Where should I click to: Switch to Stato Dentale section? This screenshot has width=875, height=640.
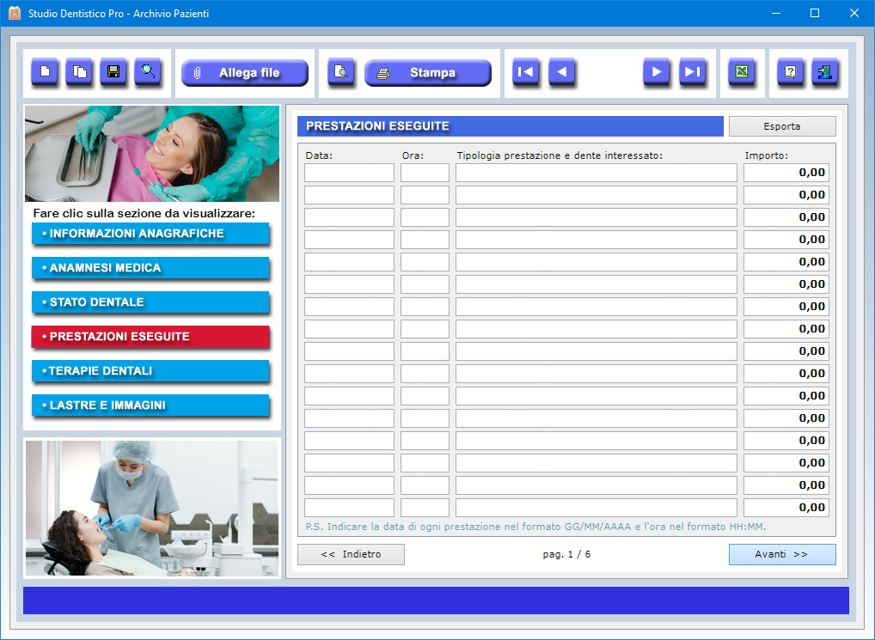coord(151,302)
